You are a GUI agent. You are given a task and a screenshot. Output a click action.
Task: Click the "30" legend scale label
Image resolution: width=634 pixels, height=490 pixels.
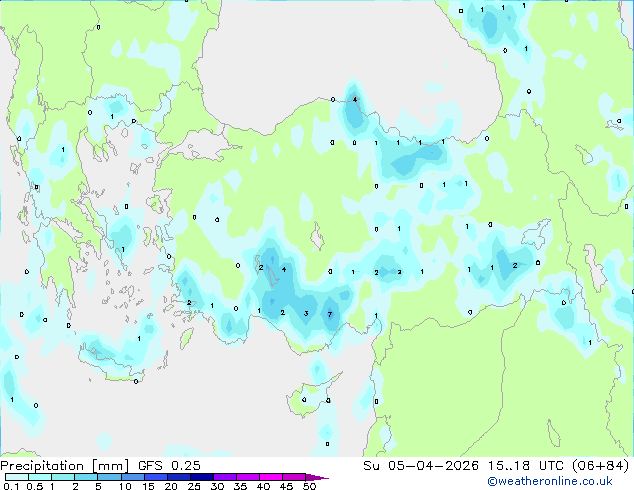pyautogui.click(x=217, y=486)
